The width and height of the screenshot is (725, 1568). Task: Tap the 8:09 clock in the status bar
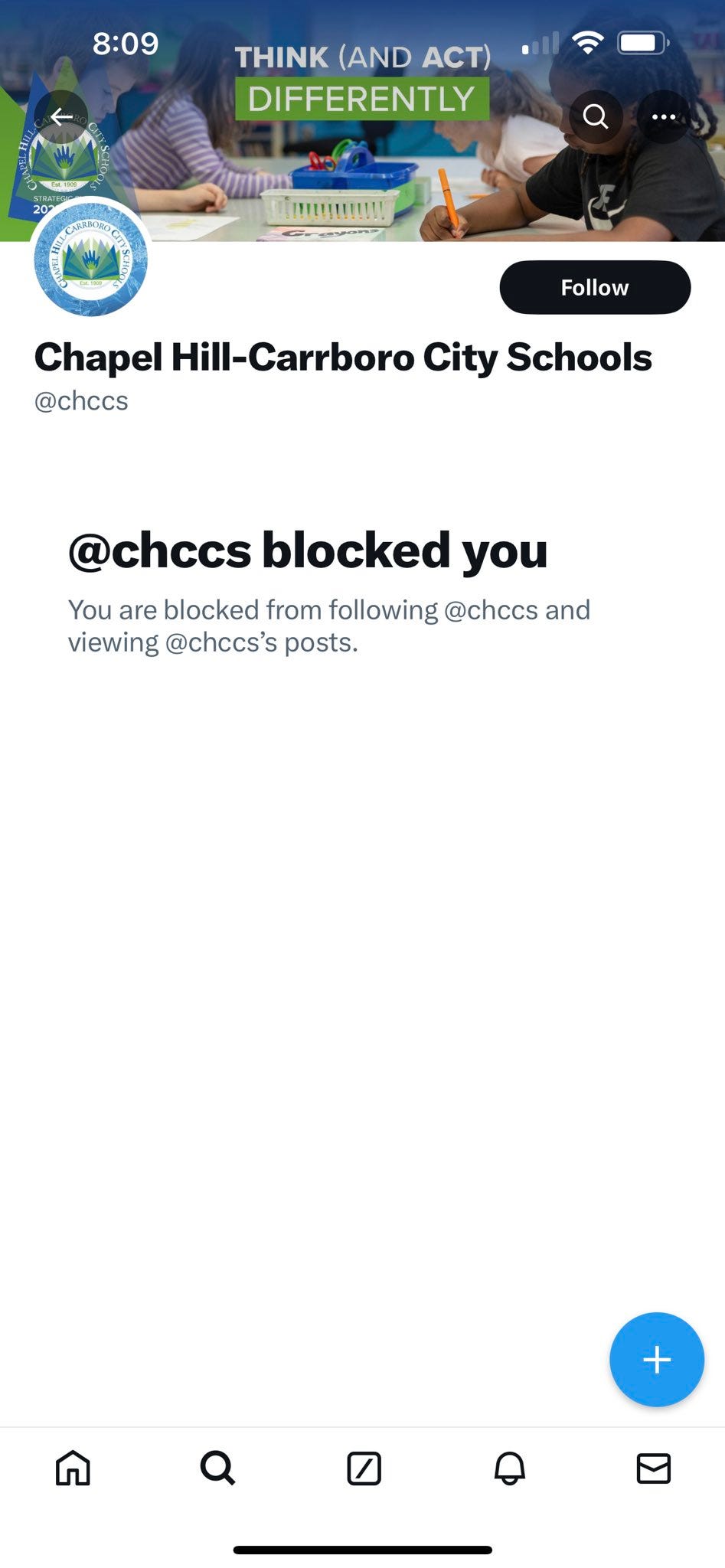pos(126,44)
